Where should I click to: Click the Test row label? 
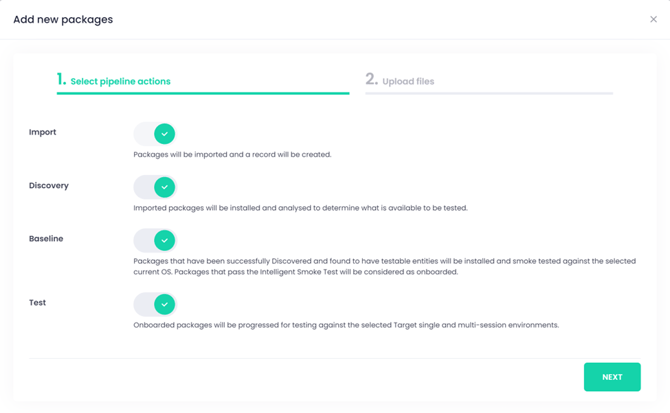point(37,302)
